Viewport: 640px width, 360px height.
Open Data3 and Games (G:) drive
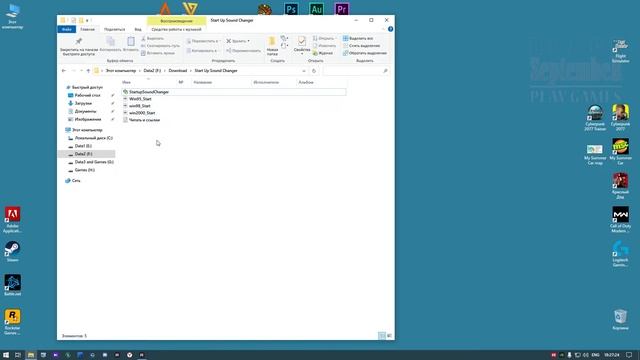point(94,162)
